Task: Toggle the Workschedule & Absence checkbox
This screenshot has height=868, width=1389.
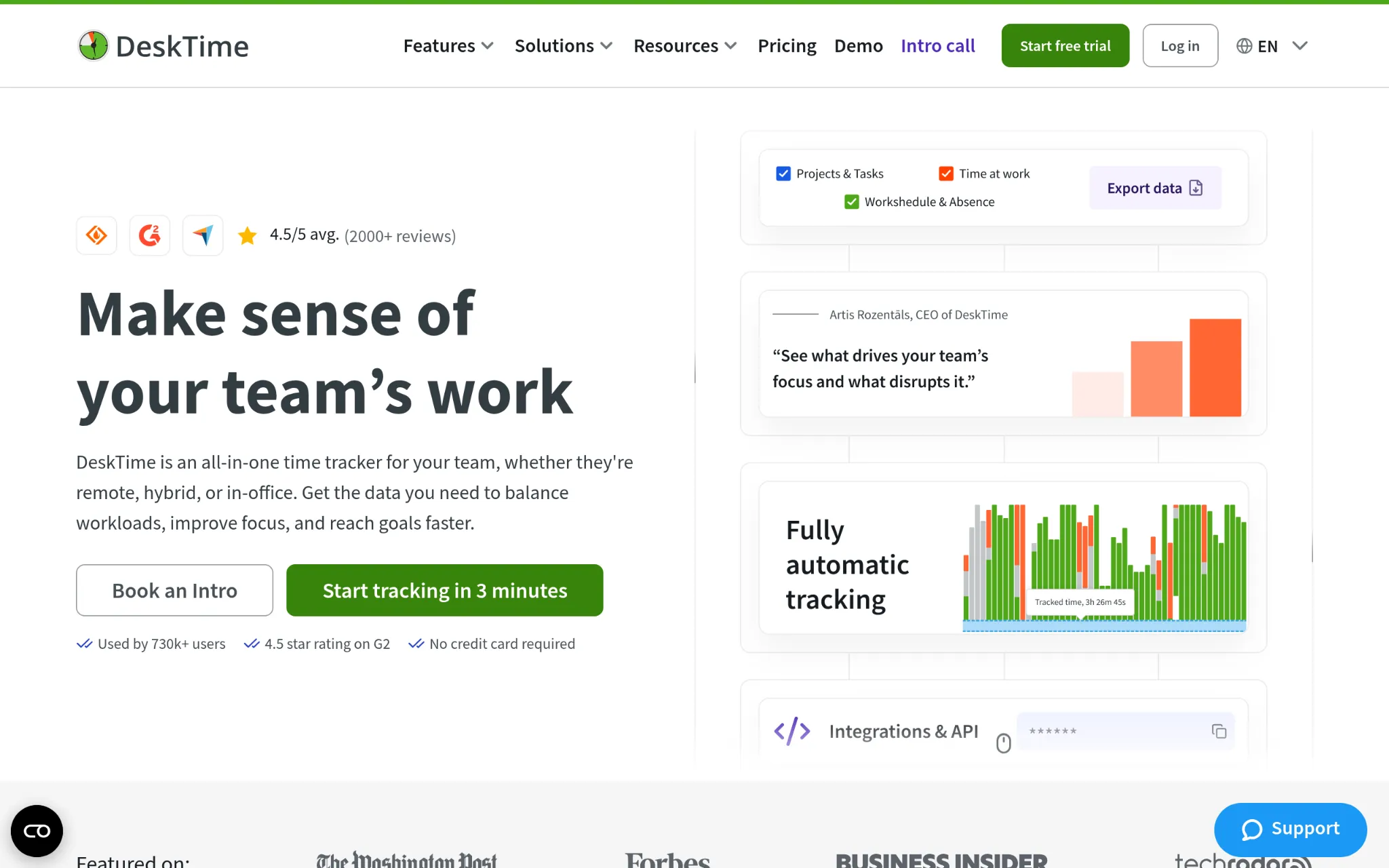Action: coord(852,201)
